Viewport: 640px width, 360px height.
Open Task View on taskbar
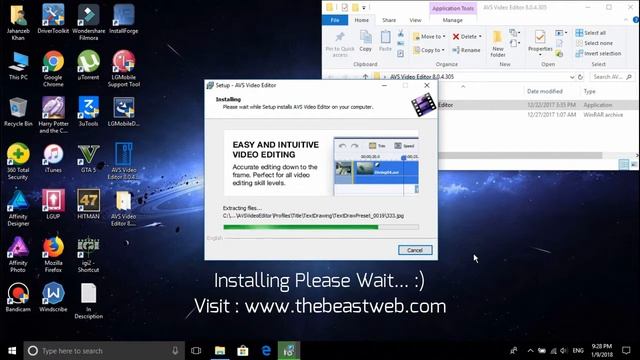[196, 351]
